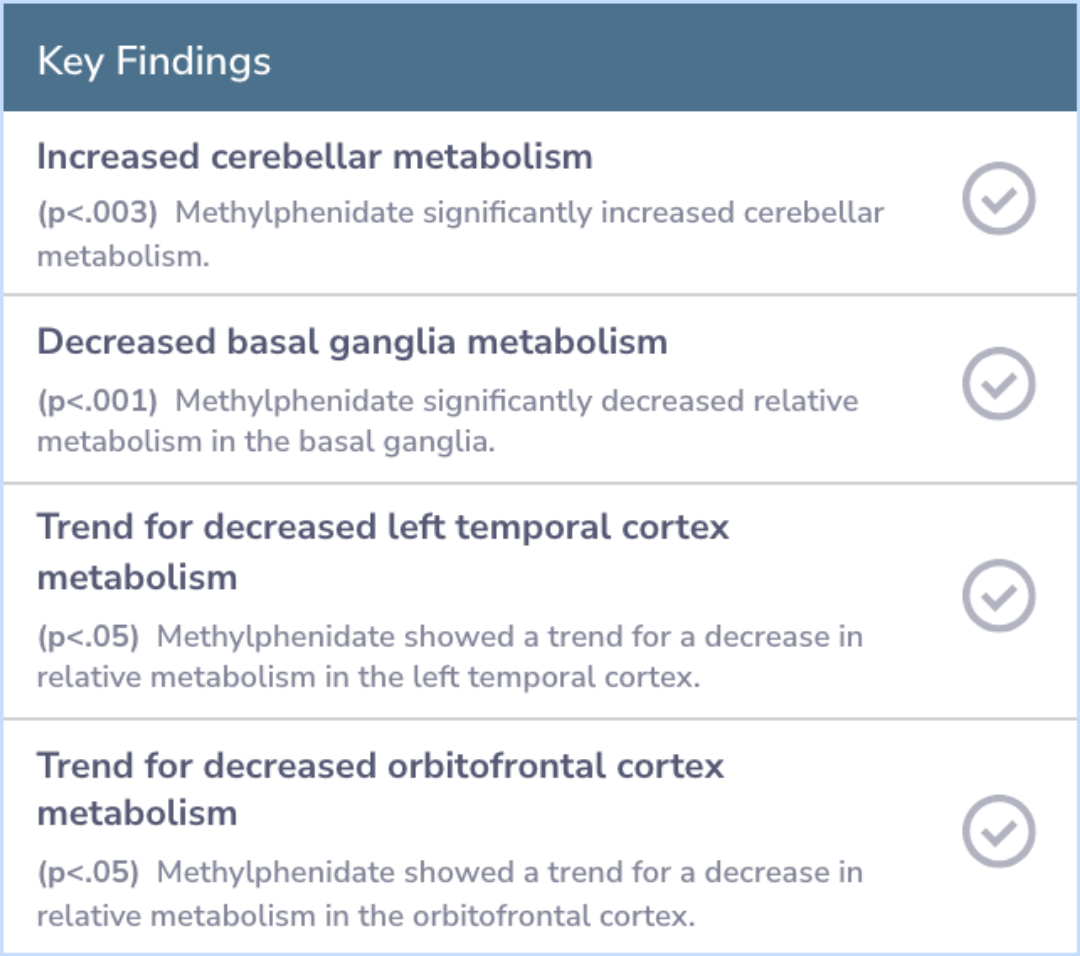Toggle checkmark for orbitofrontal cortex finding
The image size is (1080, 956).
[999, 831]
